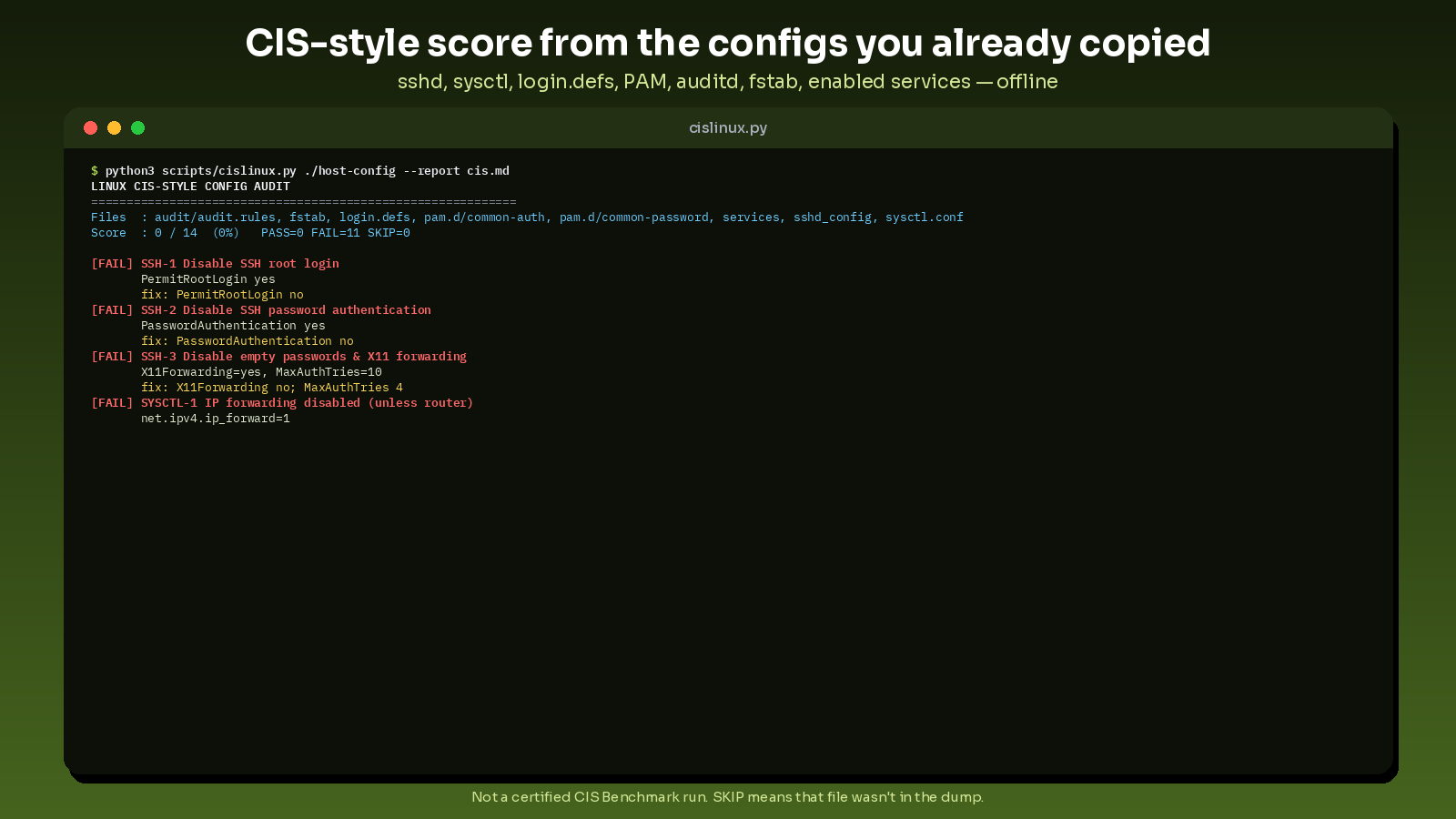Click the SSH-1 Disable SSH root login line
Screen dimensions: 1456x819
click(215, 264)
